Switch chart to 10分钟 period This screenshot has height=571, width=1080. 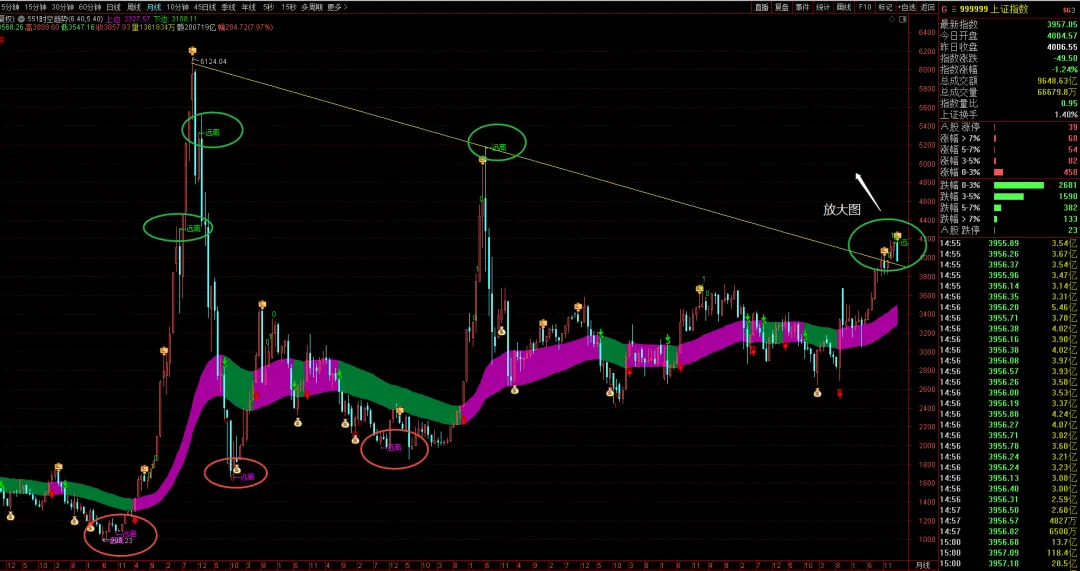click(178, 7)
